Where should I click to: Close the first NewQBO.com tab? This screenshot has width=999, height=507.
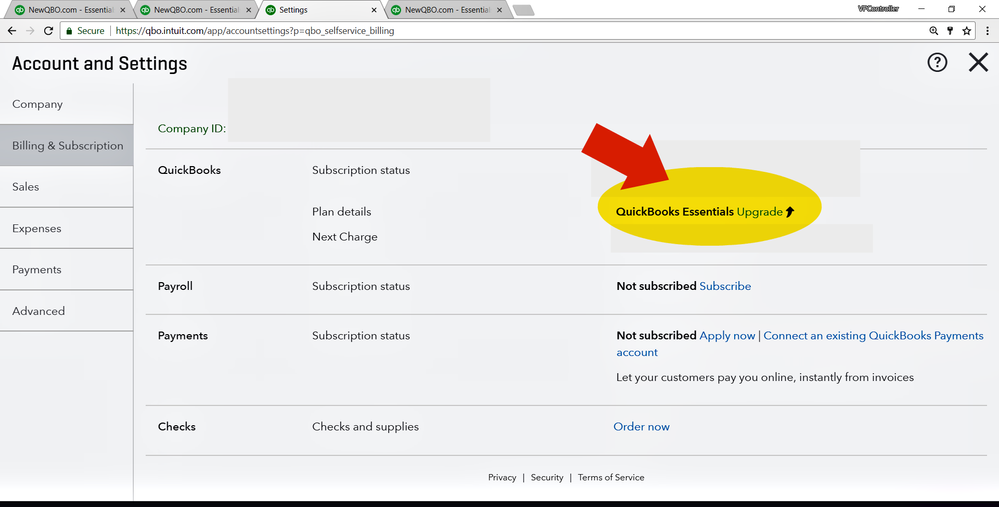[x=122, y=10]
